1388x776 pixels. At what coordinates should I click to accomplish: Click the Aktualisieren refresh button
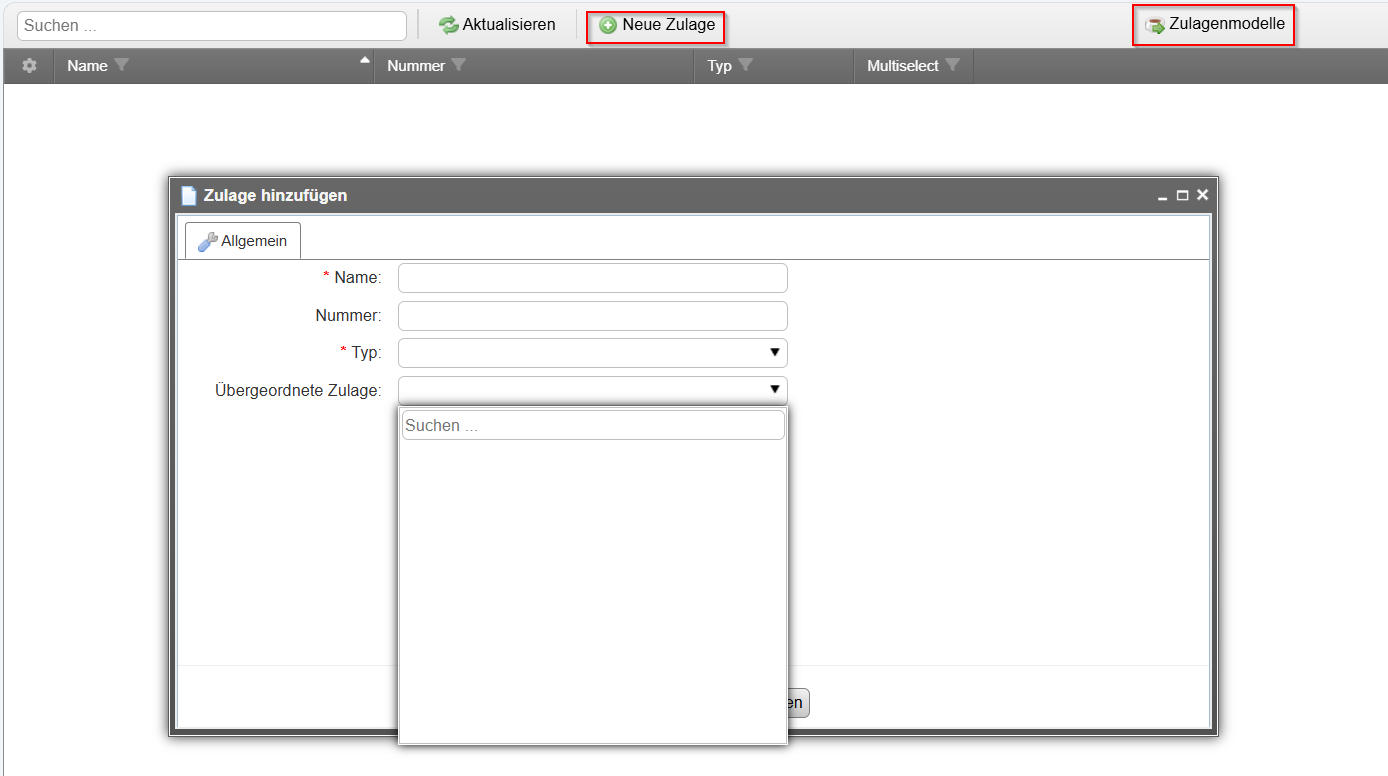pos(497,25)
